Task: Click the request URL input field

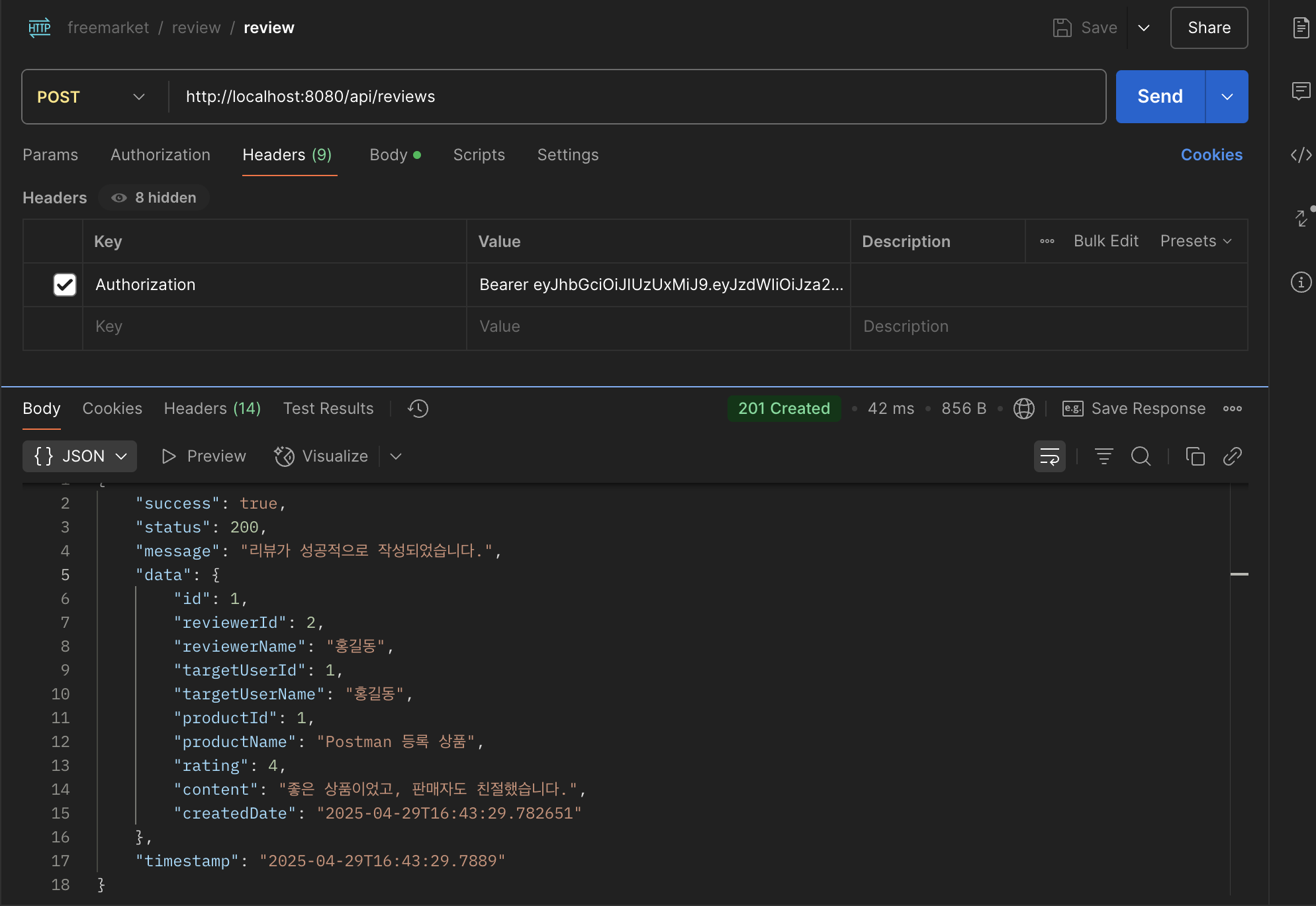Action: click(635, 97)
